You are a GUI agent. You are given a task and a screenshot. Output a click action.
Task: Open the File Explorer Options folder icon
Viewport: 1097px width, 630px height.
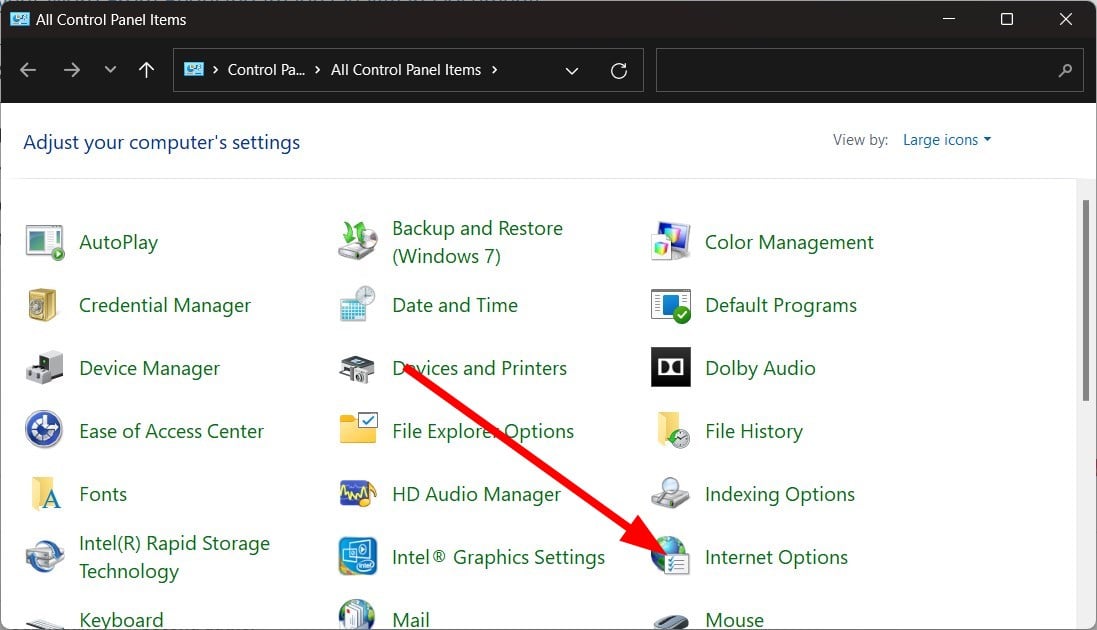358,428
